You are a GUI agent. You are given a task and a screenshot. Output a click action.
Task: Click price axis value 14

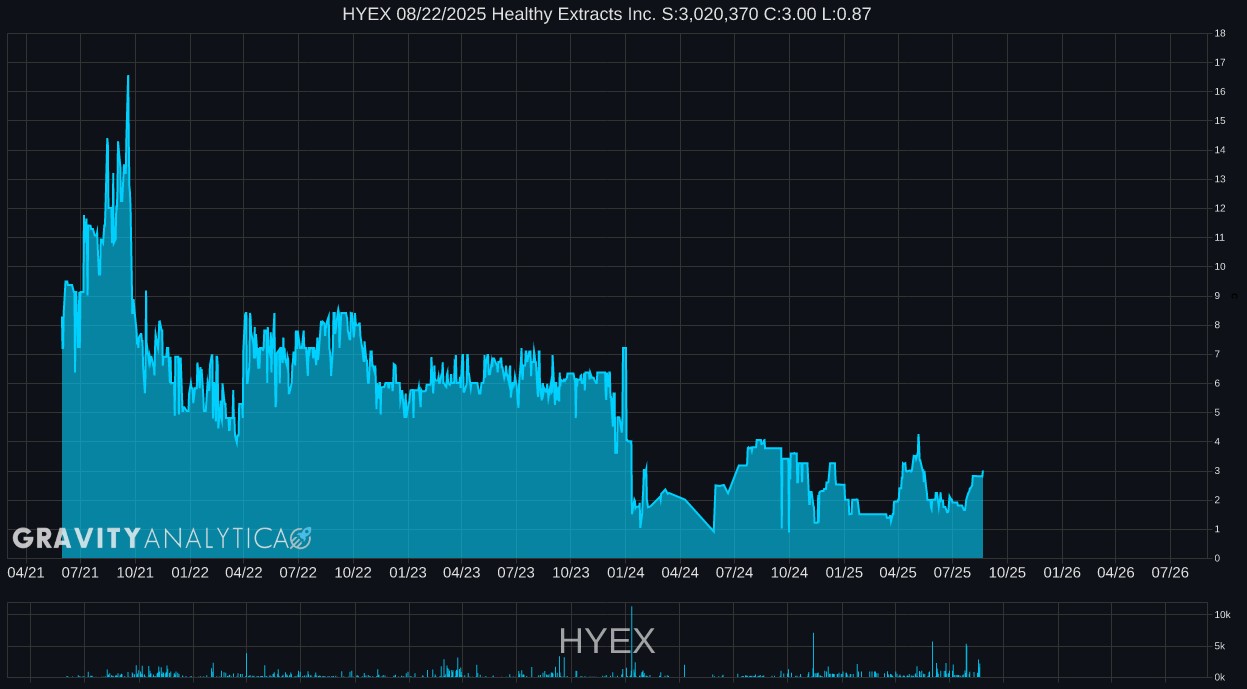tap(1220, 150)
